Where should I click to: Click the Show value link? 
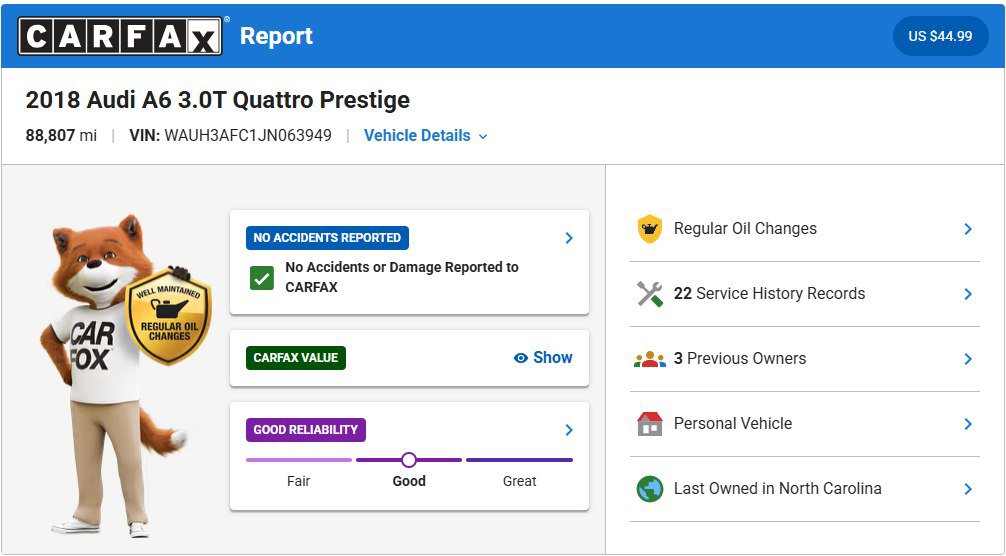pyautogui.click(x=543, y=358)
